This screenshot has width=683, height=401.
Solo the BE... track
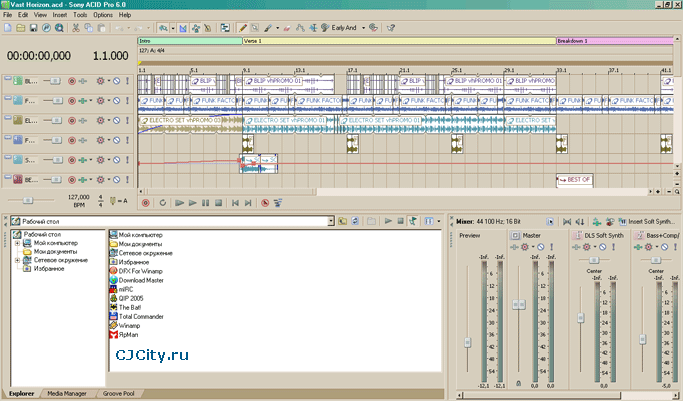click(x=128, y=180)
